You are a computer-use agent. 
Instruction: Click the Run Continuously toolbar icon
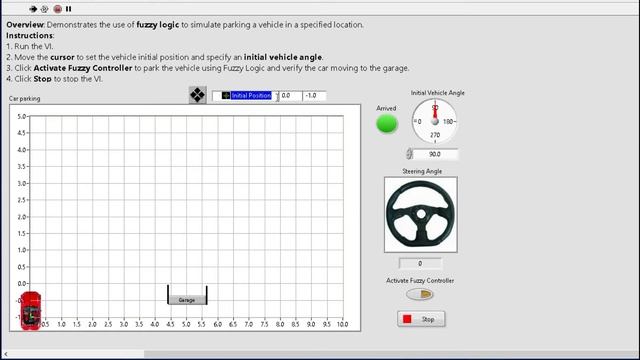44,9
